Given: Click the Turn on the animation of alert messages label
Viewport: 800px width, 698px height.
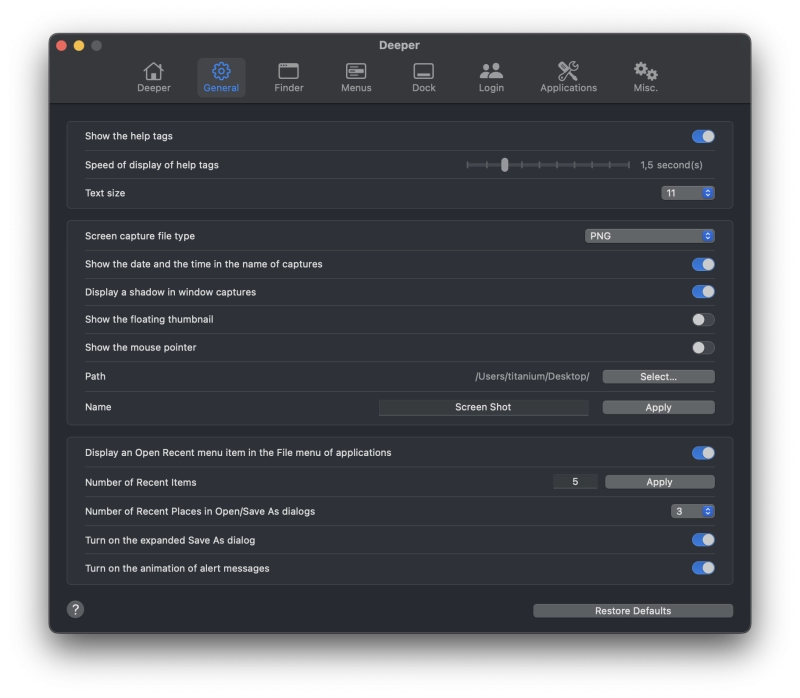Looking at the screenshot, I should pyautogui.click(x=177, y=568).
